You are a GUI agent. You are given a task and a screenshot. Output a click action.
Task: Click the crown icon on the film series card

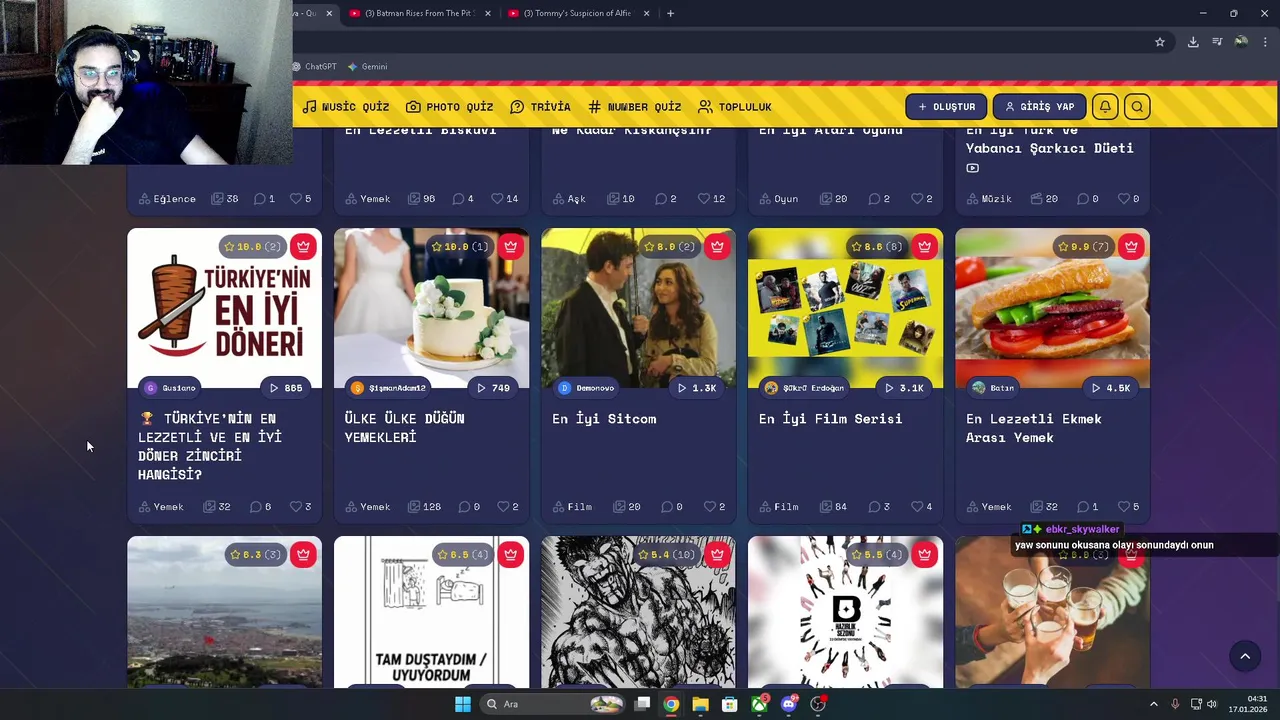[x=924, y=246]
